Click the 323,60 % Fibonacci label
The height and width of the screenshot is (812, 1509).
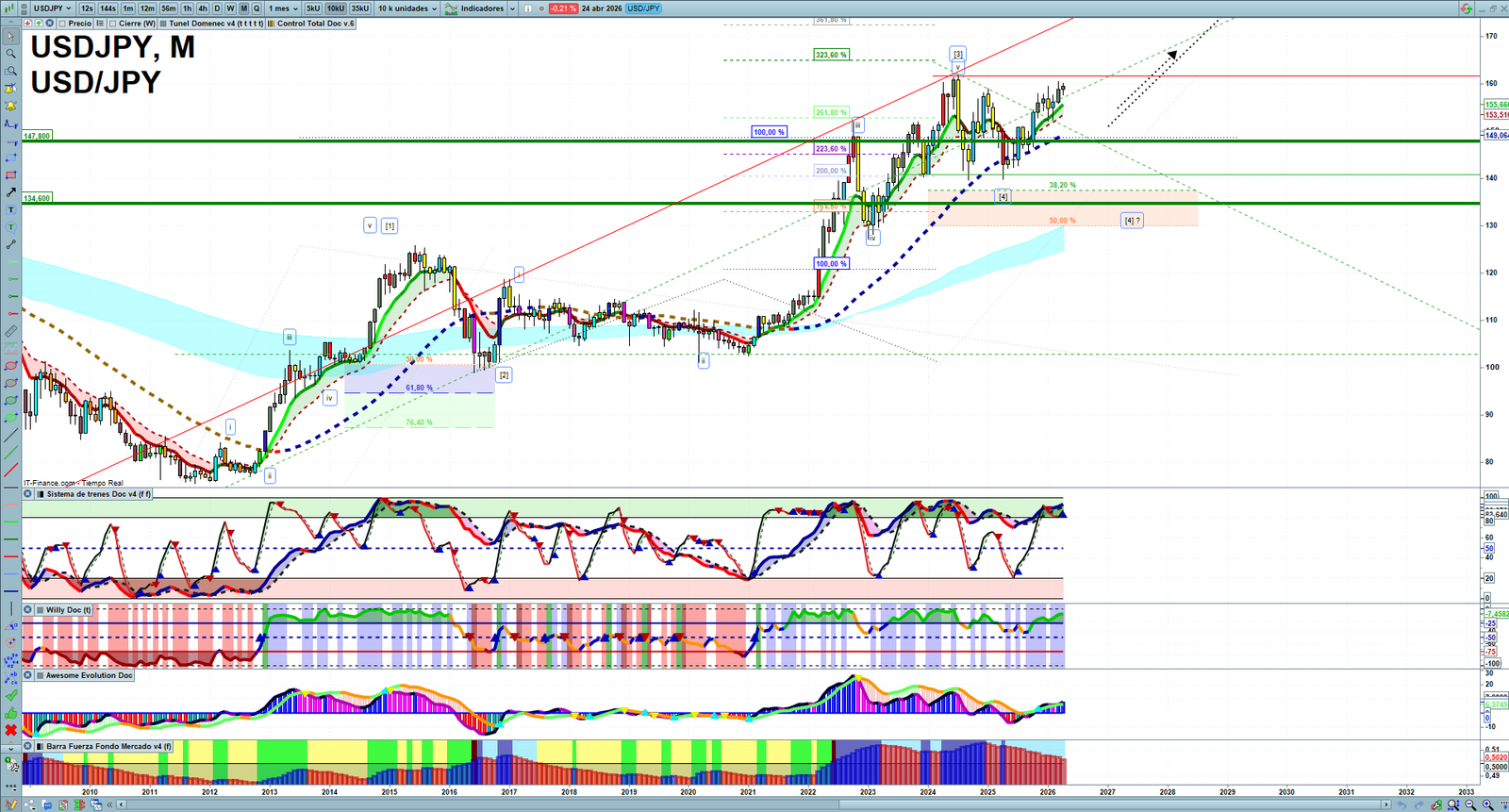pos(831,55)
